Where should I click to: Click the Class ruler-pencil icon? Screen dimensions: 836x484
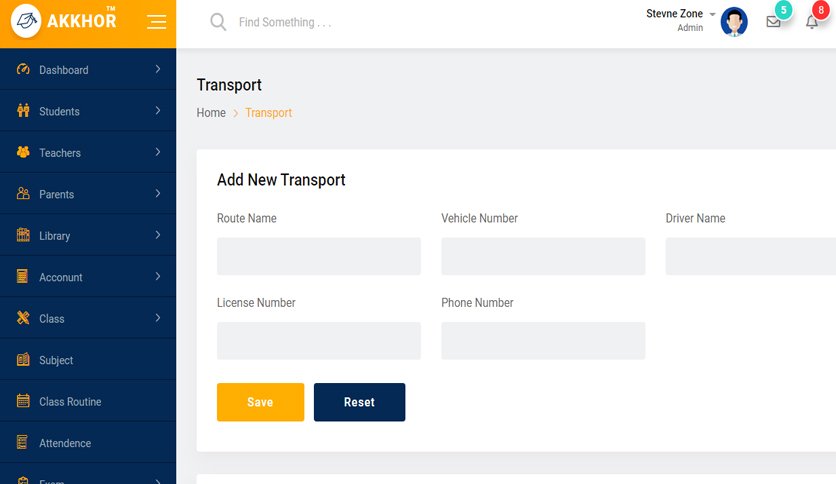(23, 318)
